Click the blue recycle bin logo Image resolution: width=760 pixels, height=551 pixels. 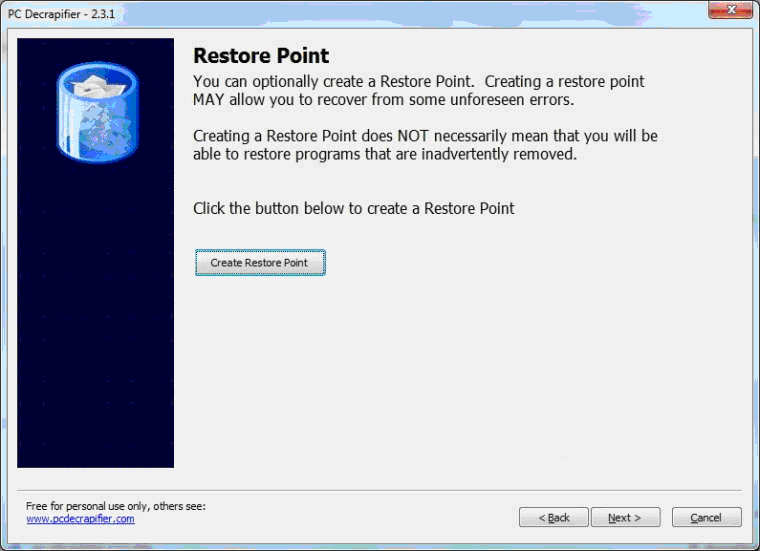[97, 112]
